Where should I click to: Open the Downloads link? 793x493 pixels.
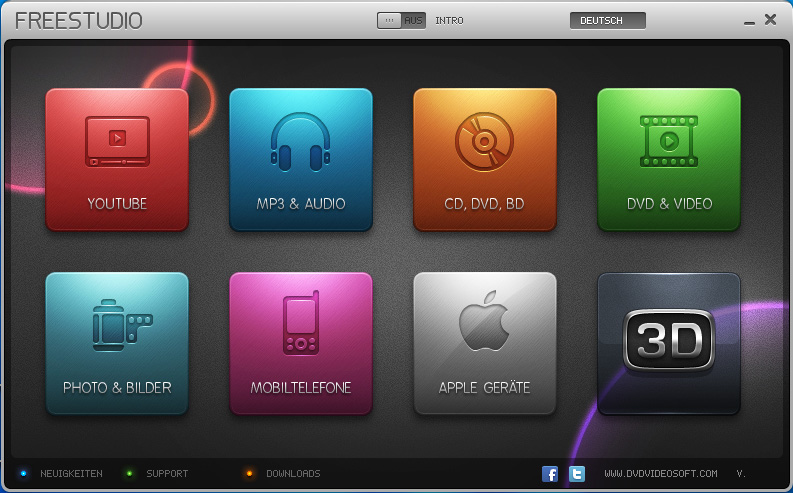(x=292, y=474)
